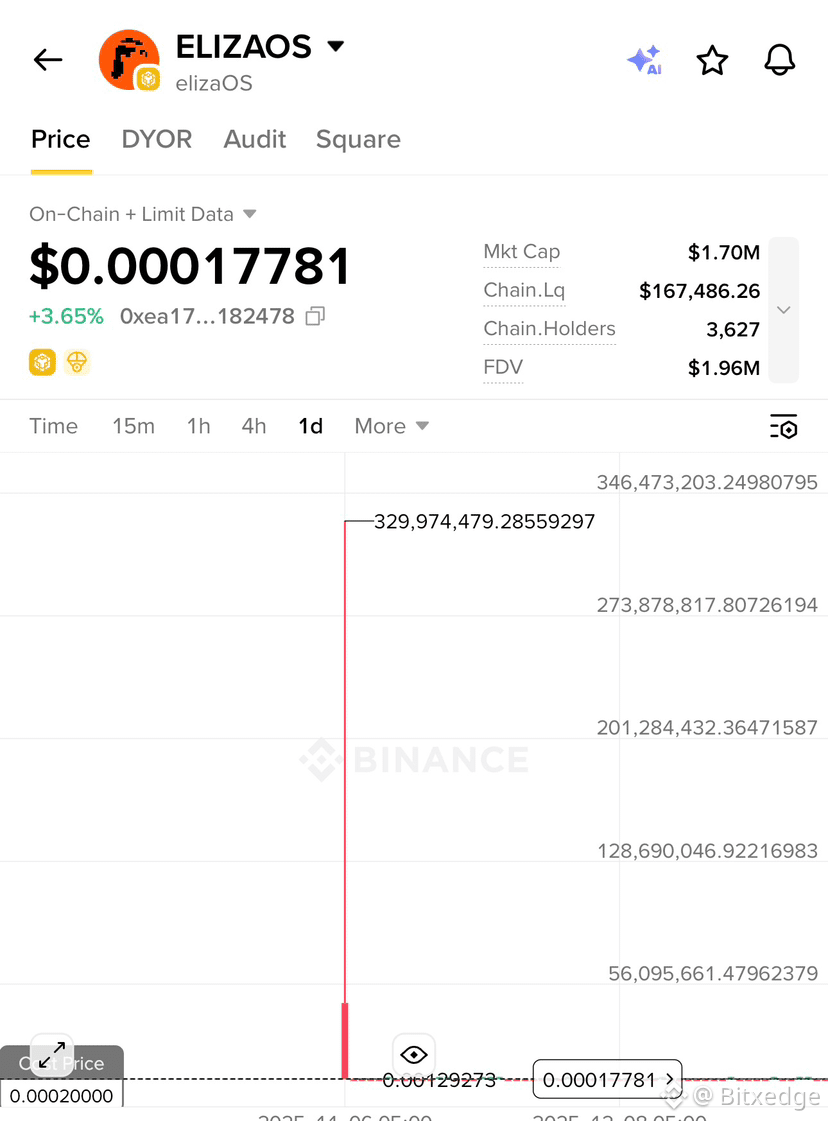Switch to the Audit tab
Viewport: 828px width, 1121px height.
(x=255, y=139)
